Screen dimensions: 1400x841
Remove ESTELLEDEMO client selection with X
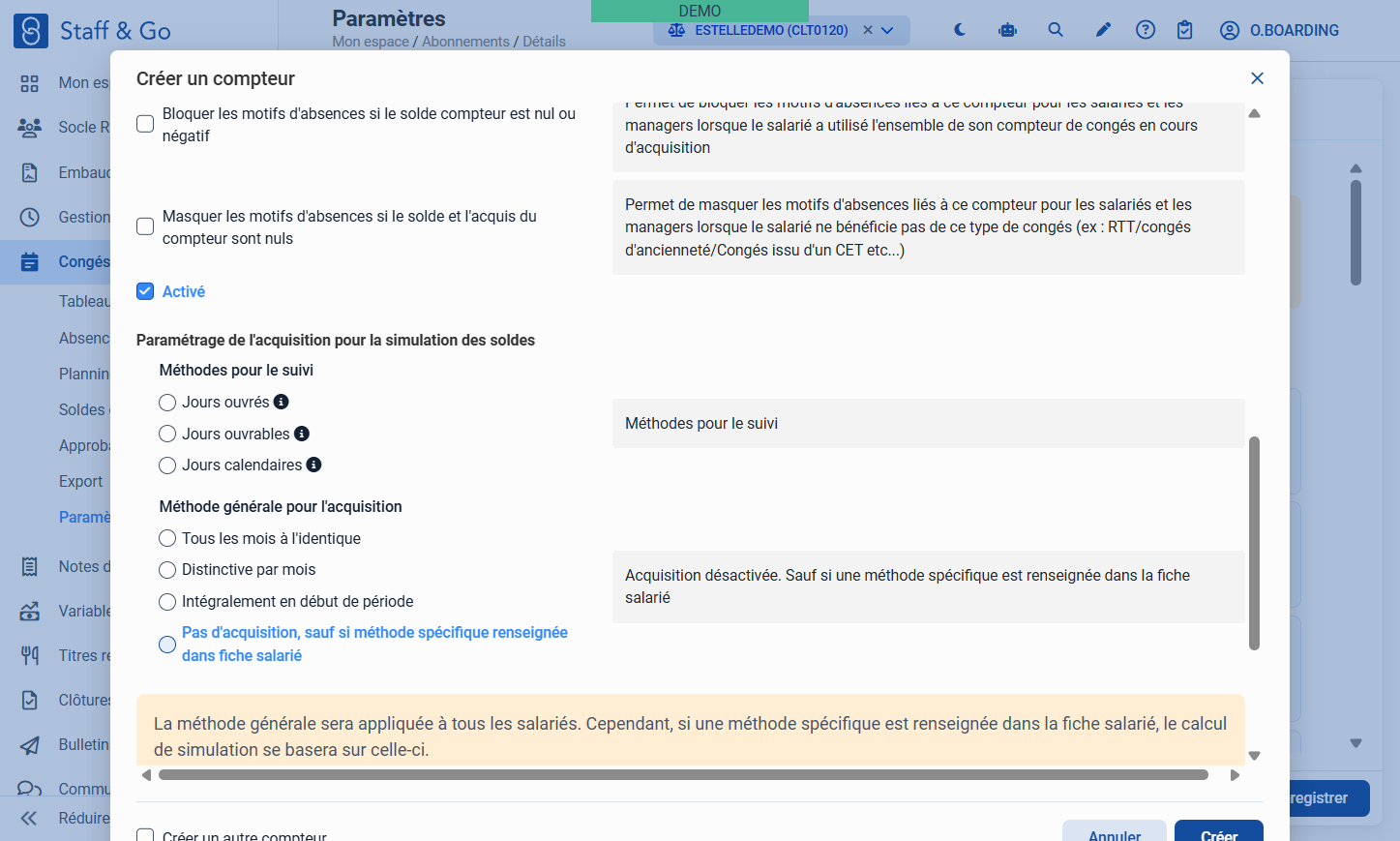point(868,30)
